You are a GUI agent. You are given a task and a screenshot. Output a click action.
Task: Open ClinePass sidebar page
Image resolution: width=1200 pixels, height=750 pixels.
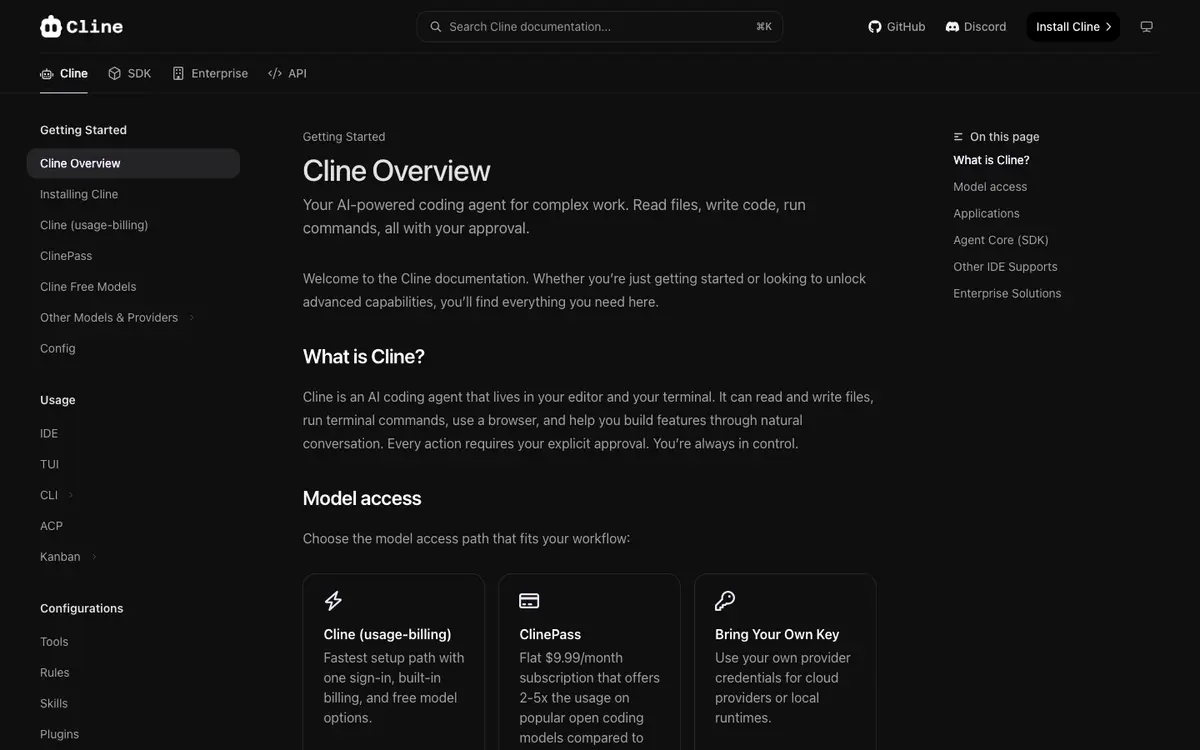[x=66, y=256]
